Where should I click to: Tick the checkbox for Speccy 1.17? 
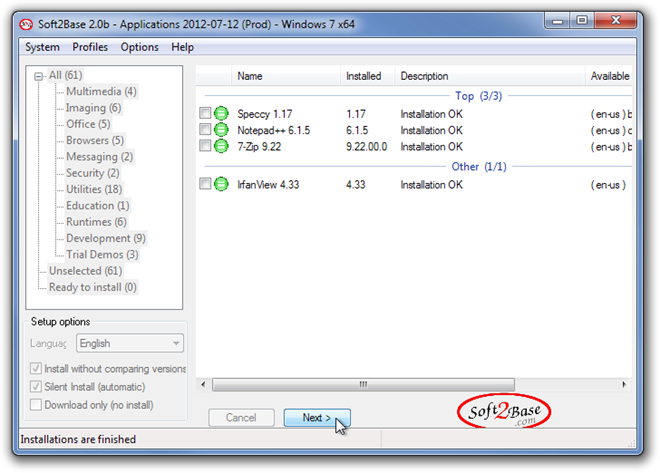205,113
